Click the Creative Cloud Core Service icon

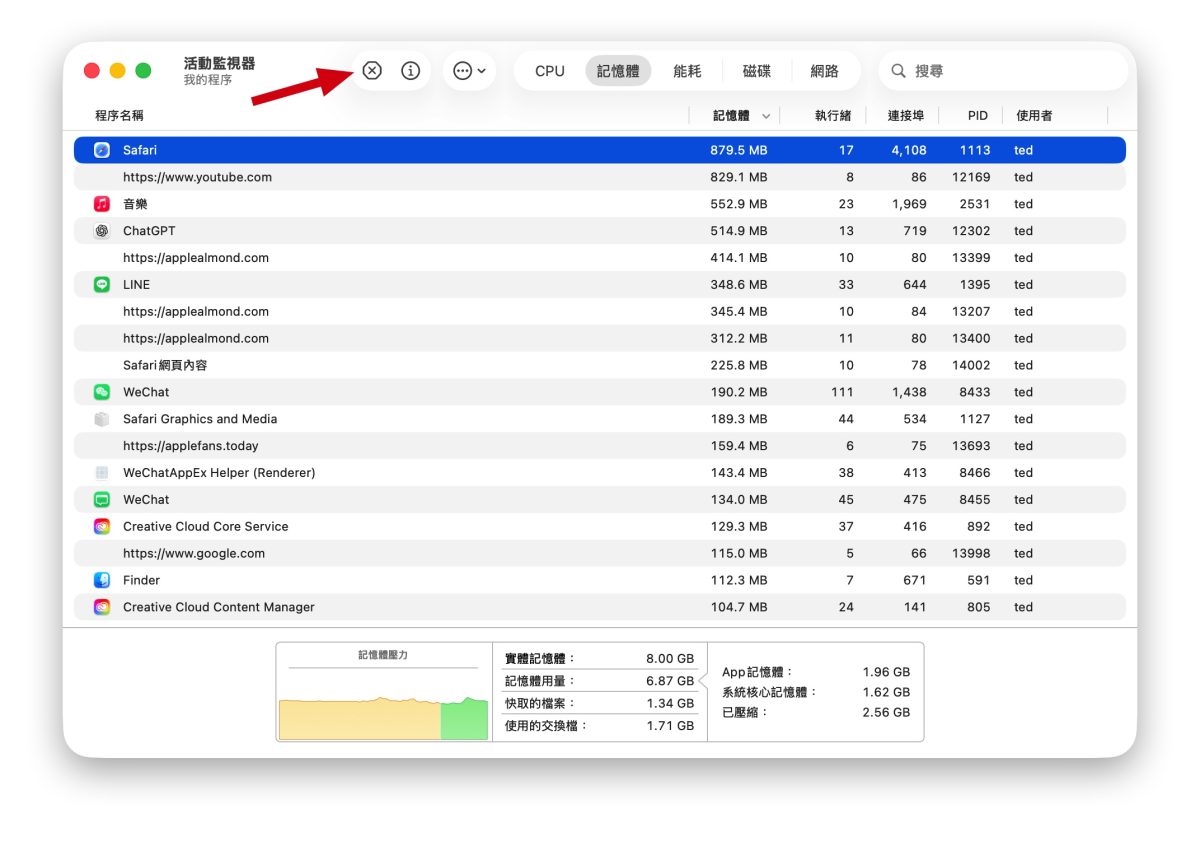click(102, 527)
